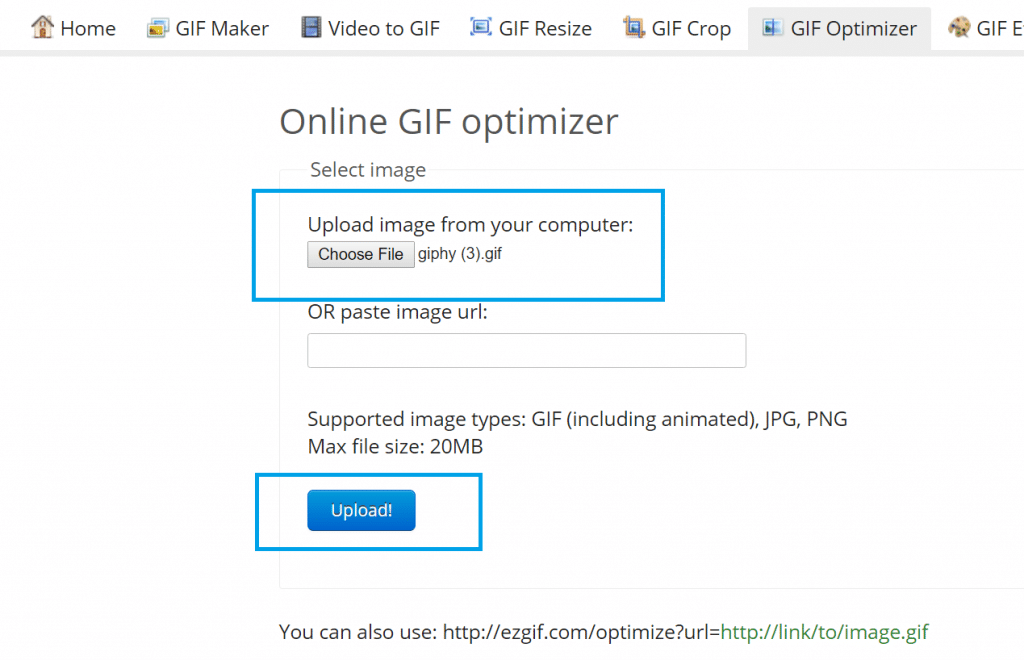Open the http://link/to/image.gif link
This screenshot has width=1024, height=660.
click(824, 632)
